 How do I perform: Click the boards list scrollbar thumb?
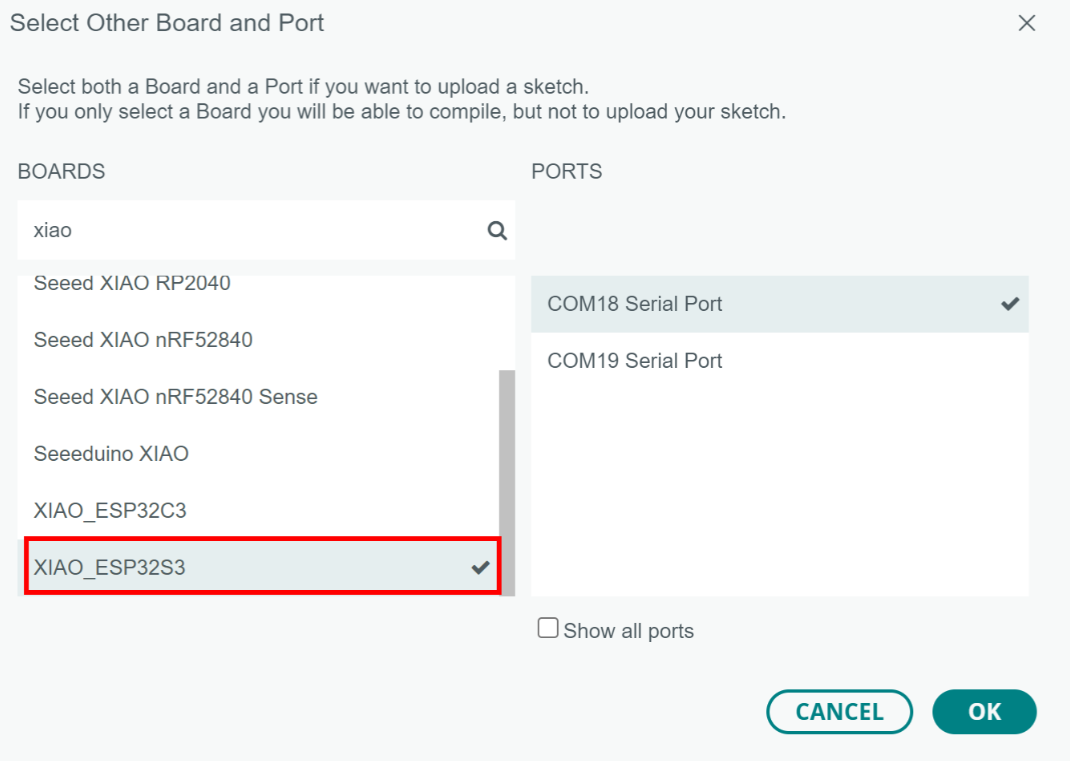coord(507,480)
